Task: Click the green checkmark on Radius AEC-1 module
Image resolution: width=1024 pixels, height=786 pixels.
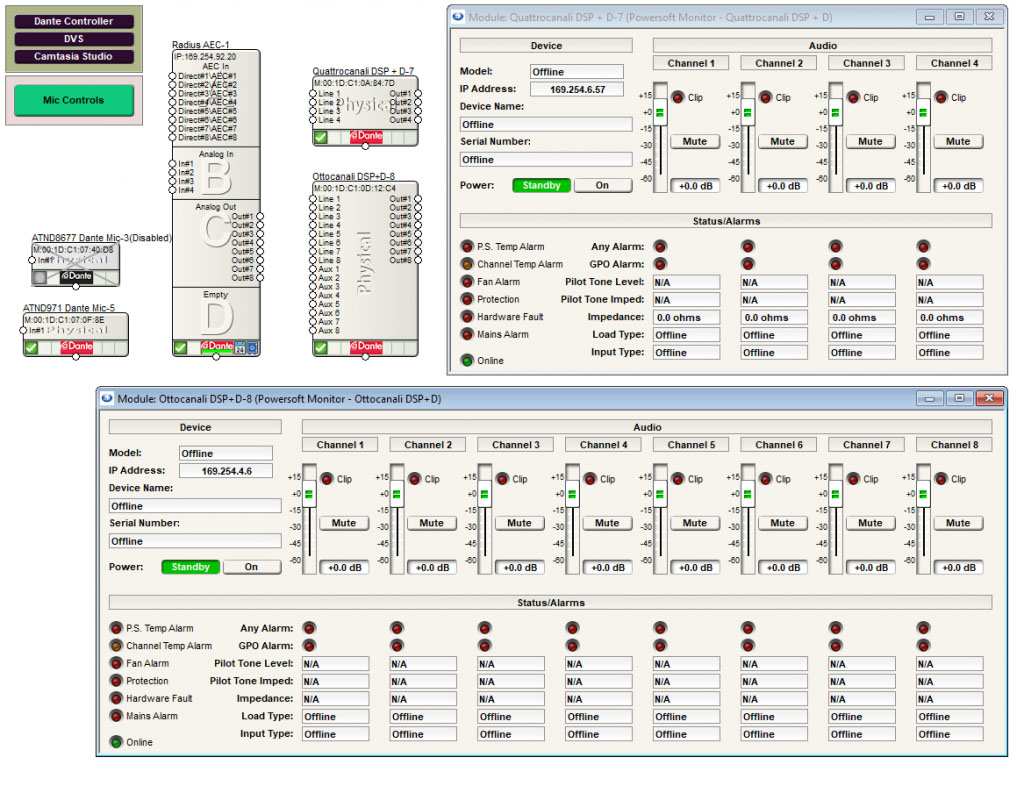Action: 181,348
